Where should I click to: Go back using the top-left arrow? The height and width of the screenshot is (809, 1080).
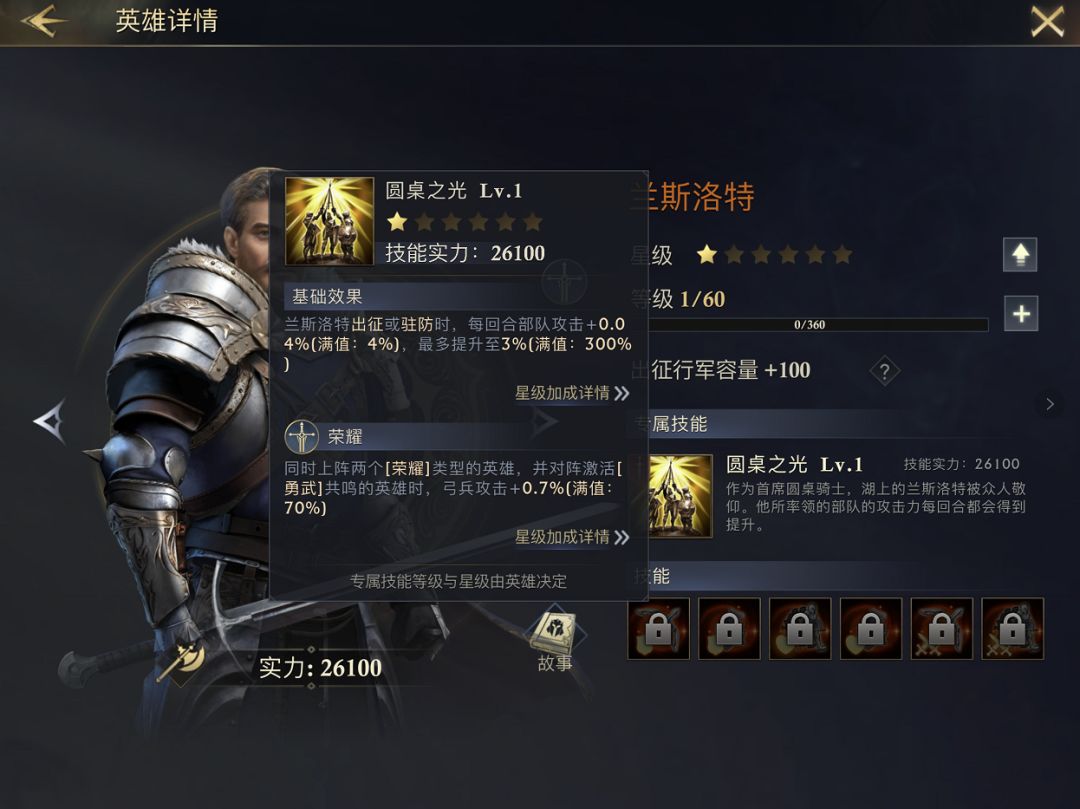click(x=44, y=21)
